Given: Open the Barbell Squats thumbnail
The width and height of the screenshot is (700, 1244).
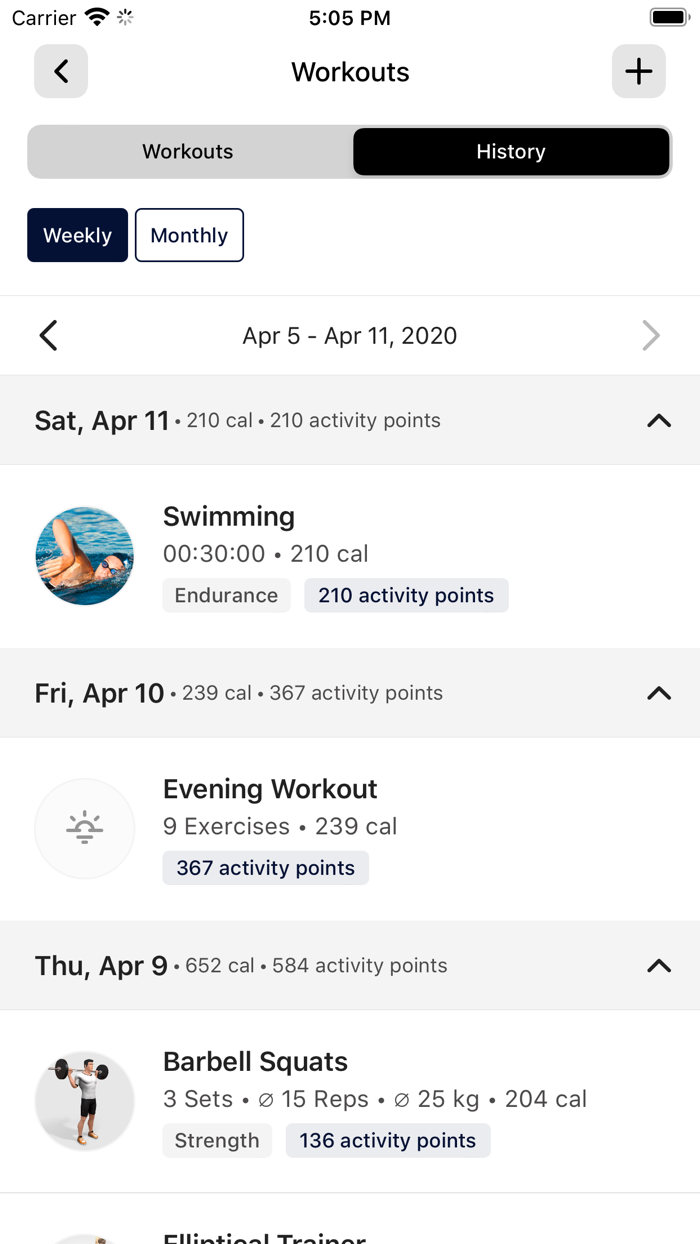Looking at the screenshot, I should [x=84, y=1100].
